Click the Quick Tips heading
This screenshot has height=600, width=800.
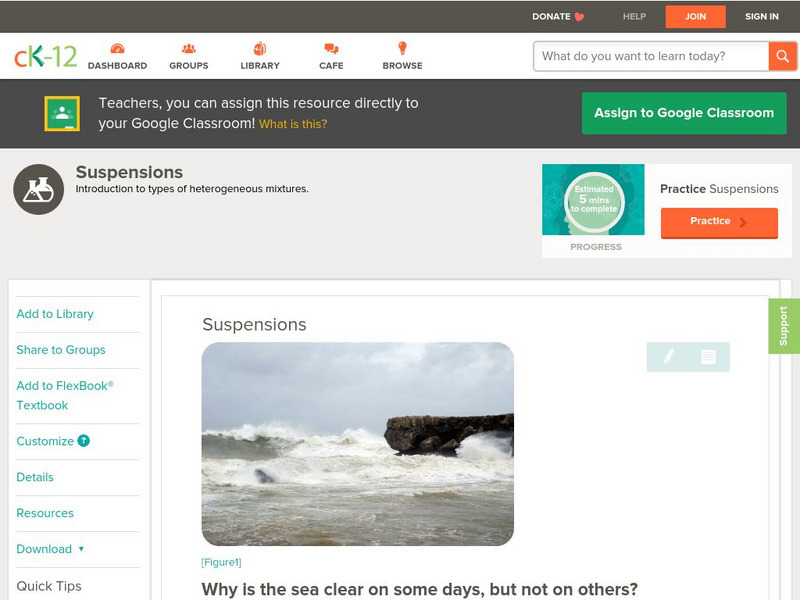pos(49,586)
